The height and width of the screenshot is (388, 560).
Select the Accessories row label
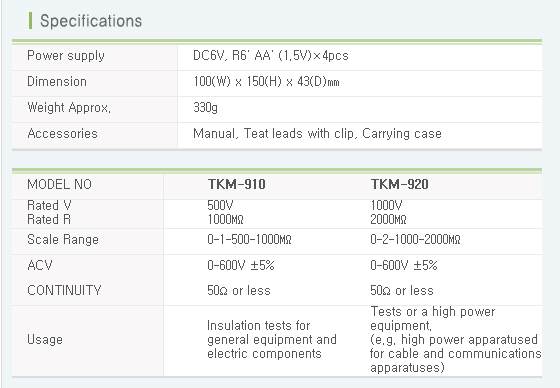(x=62, y=134)
